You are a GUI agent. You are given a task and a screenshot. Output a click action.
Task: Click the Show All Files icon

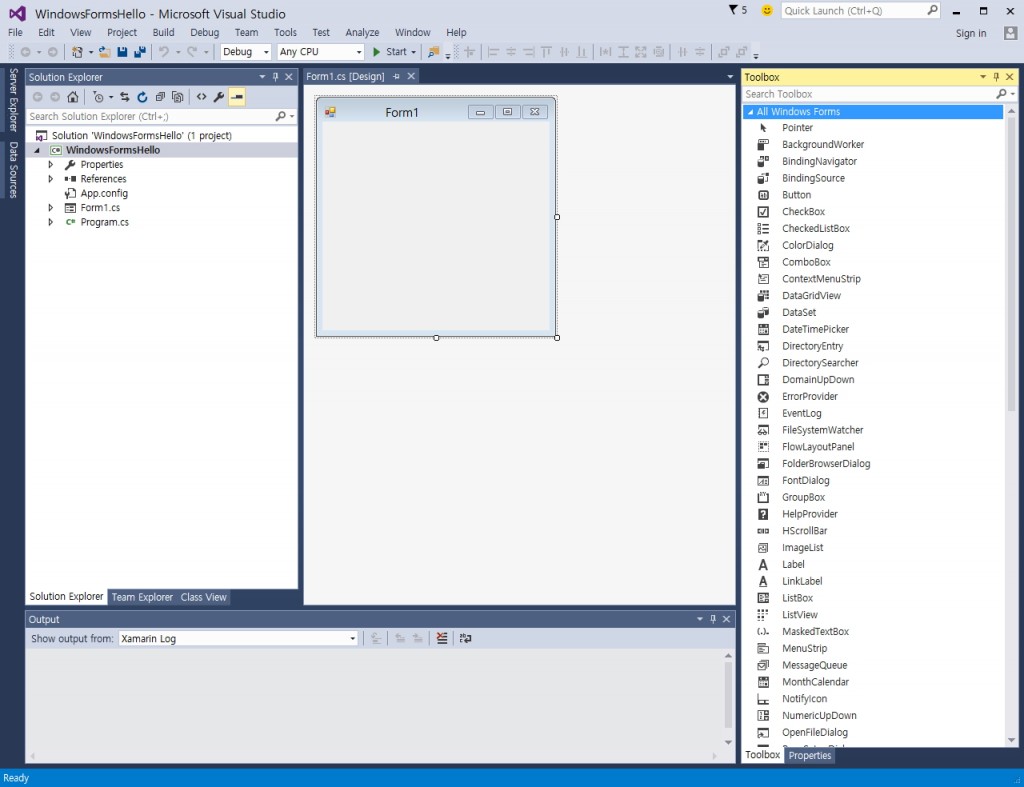tap(178, 97)
